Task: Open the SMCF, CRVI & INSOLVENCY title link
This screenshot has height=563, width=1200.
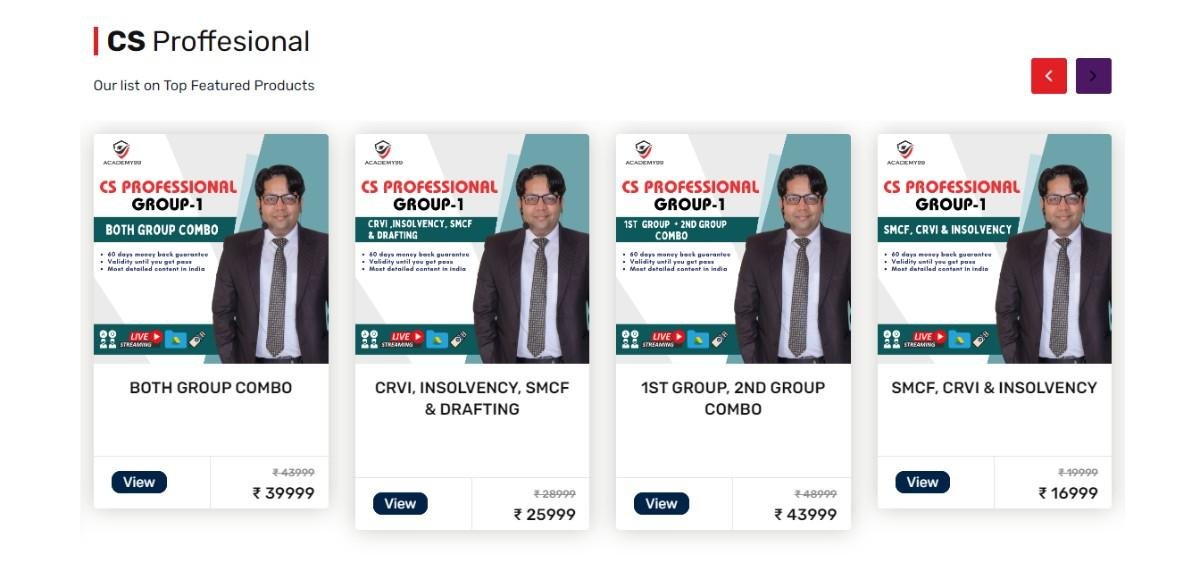Action: tap(994, 387)
